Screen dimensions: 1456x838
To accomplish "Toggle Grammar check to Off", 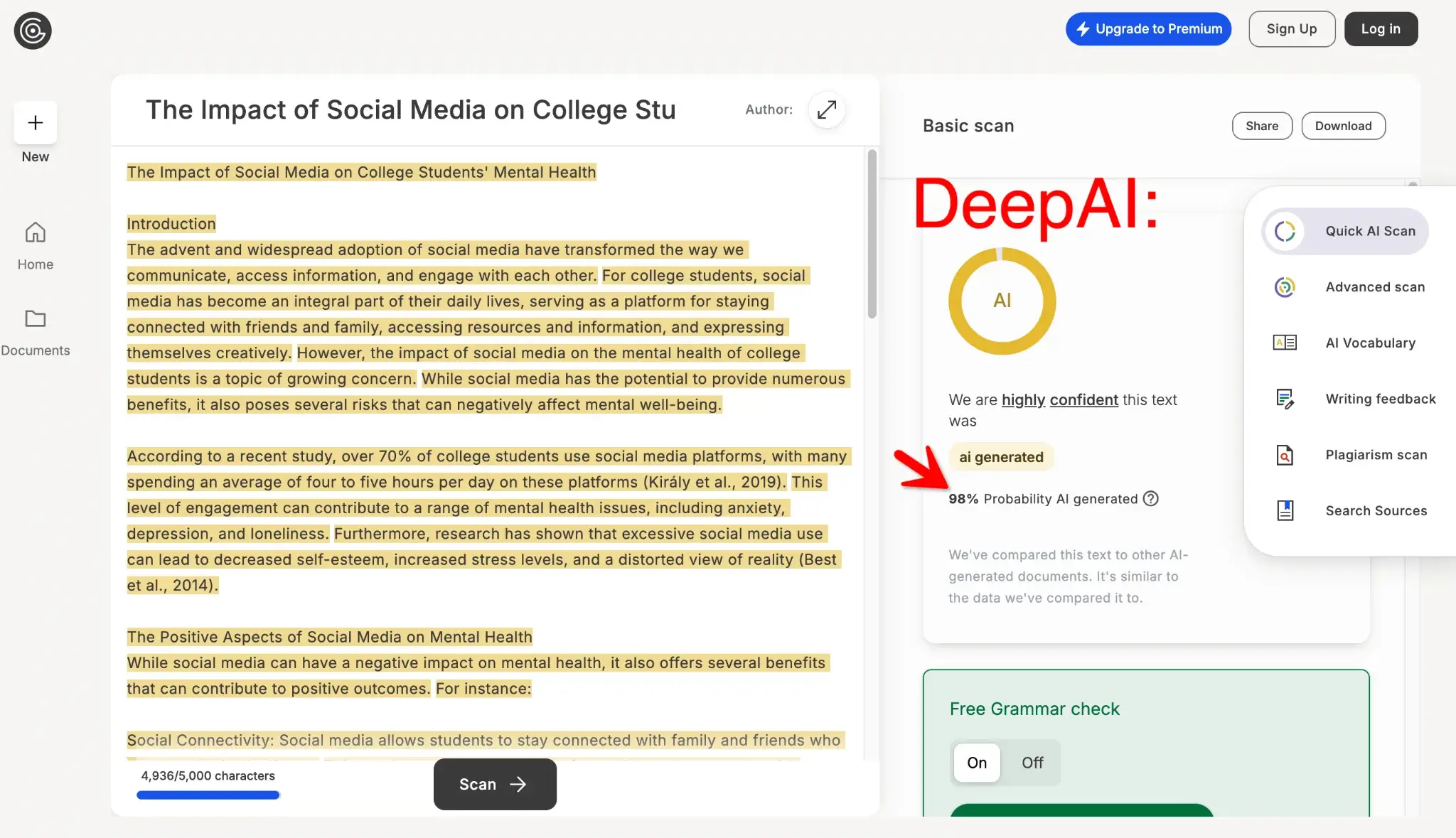I will coord(1032,762).
